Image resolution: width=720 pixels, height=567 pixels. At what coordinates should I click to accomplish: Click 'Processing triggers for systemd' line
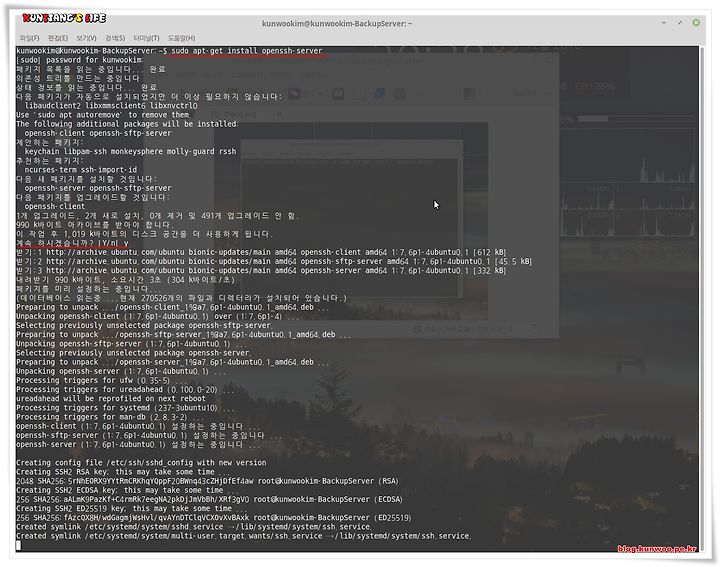coord(125,408)
